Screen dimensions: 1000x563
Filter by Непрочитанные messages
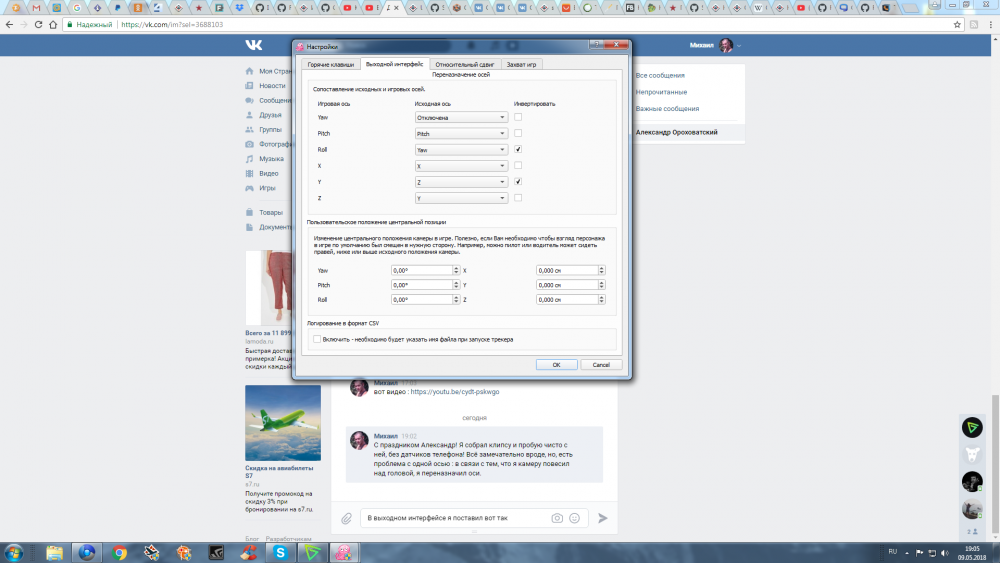[661, 92]
